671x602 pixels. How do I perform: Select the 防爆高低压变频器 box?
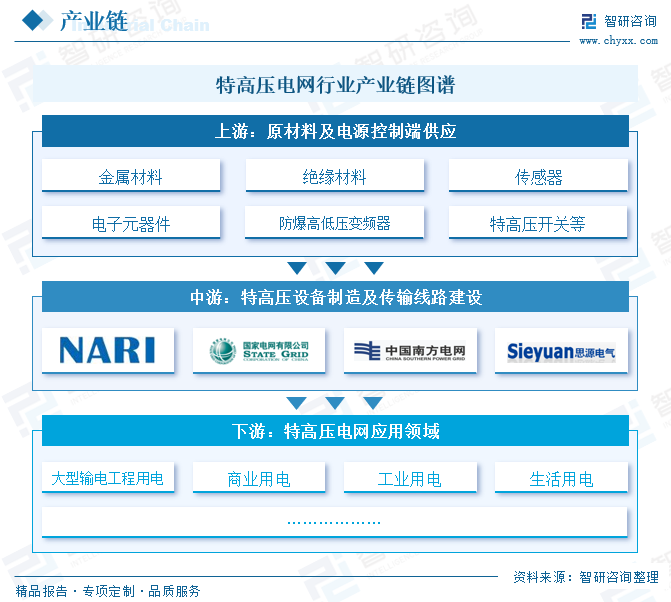(334, 222)
